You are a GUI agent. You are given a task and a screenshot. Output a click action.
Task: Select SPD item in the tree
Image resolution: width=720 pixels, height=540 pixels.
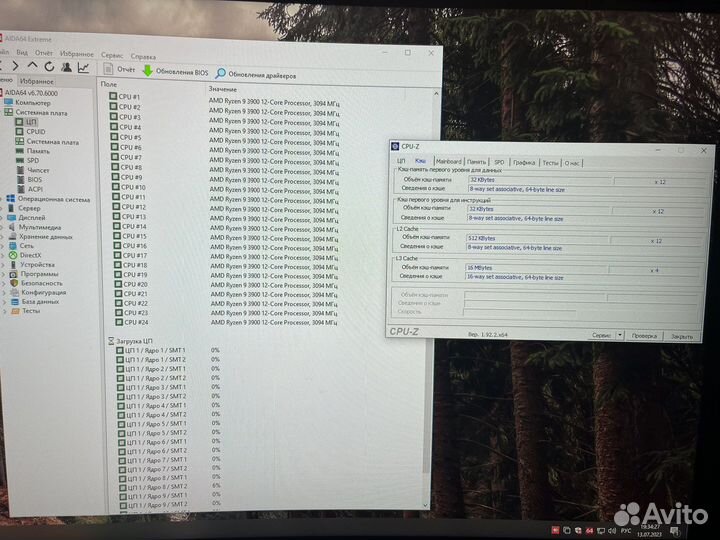click(33, 160)
